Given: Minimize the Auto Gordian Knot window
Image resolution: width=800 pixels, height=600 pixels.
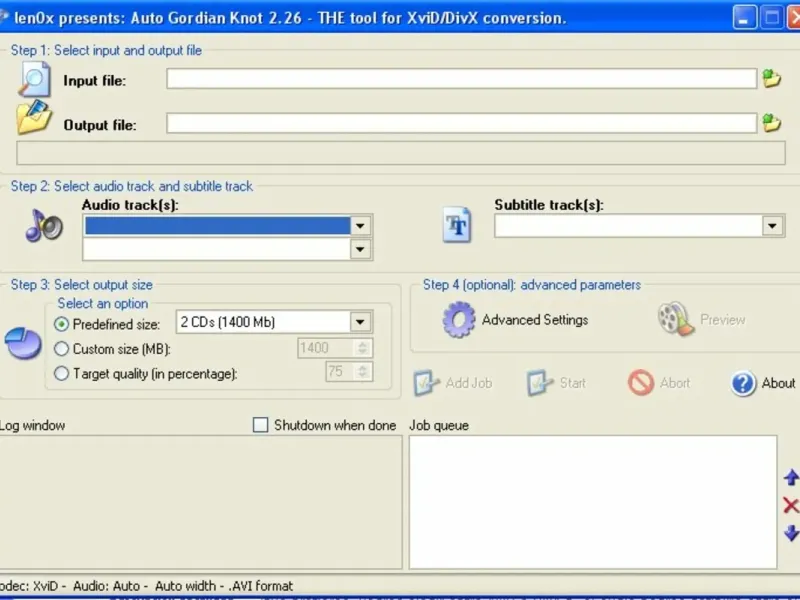Looking at the screenshot, I should point(744,18).
